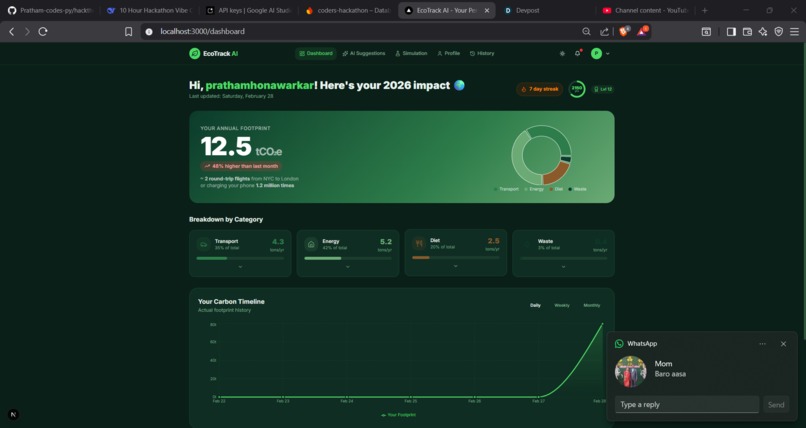806x428 pixels.
Task: Click Type a reply field in WhatsApp popup
Action: 687,404
